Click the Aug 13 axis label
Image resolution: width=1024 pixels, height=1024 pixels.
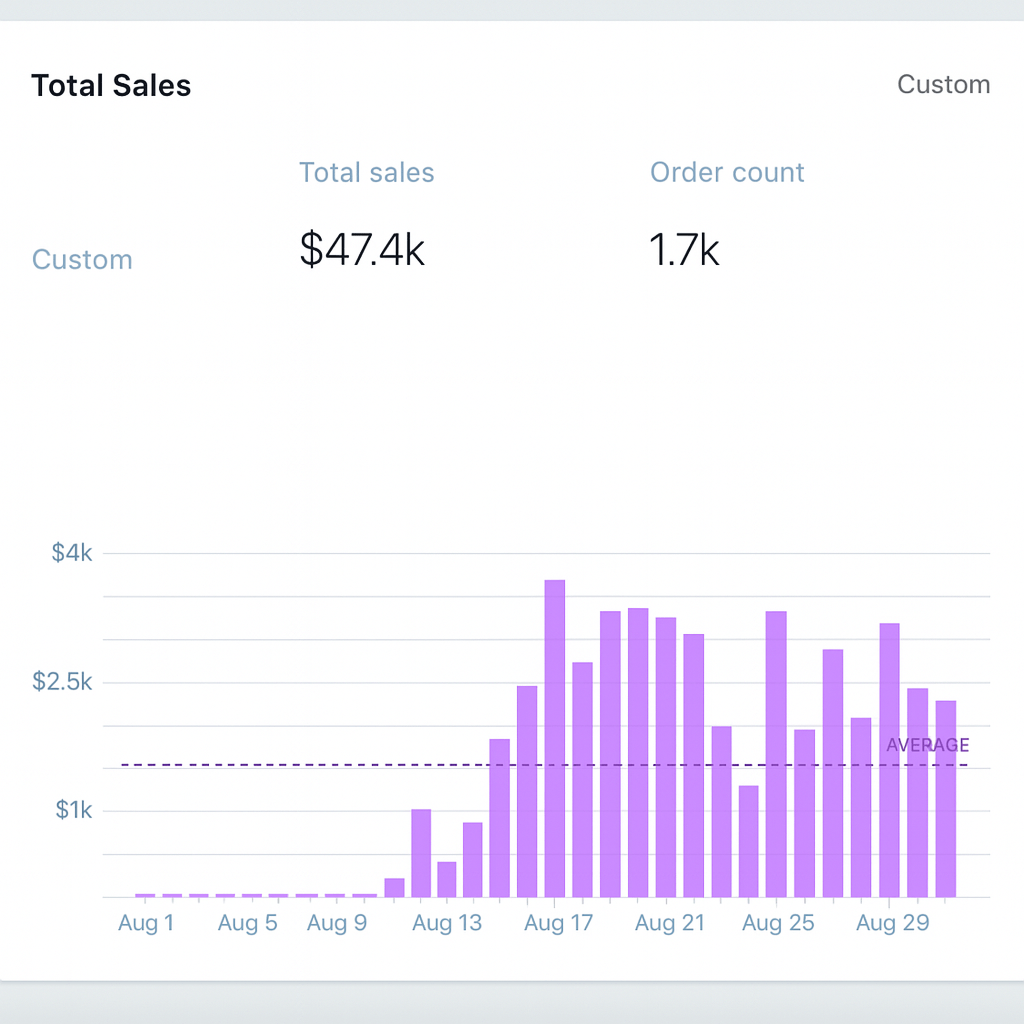click(x=447, y=923)
